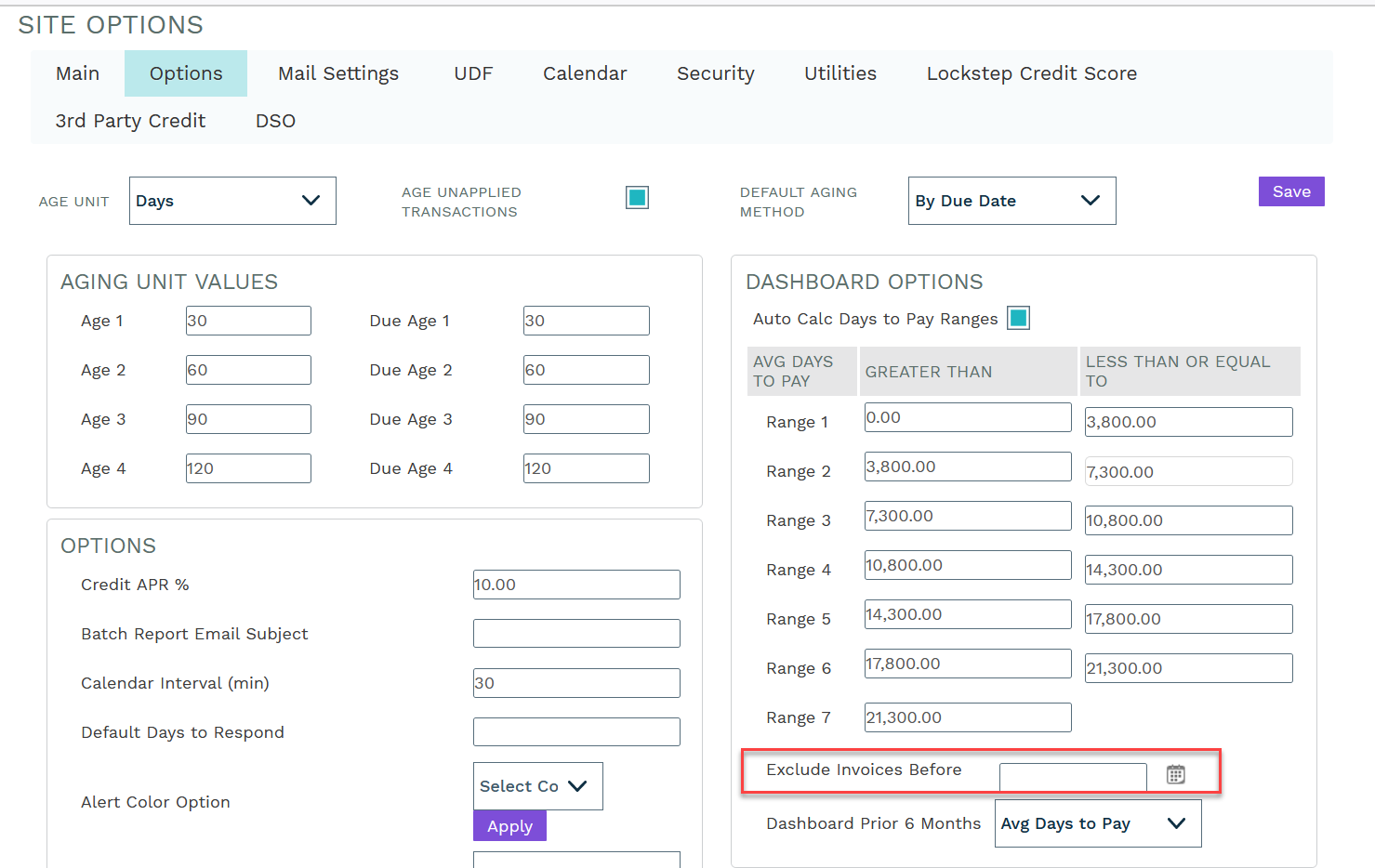The height and width of the screenshot is (868, 1375).
Task: Click the Save button
Action: [x=1290, y=191]
